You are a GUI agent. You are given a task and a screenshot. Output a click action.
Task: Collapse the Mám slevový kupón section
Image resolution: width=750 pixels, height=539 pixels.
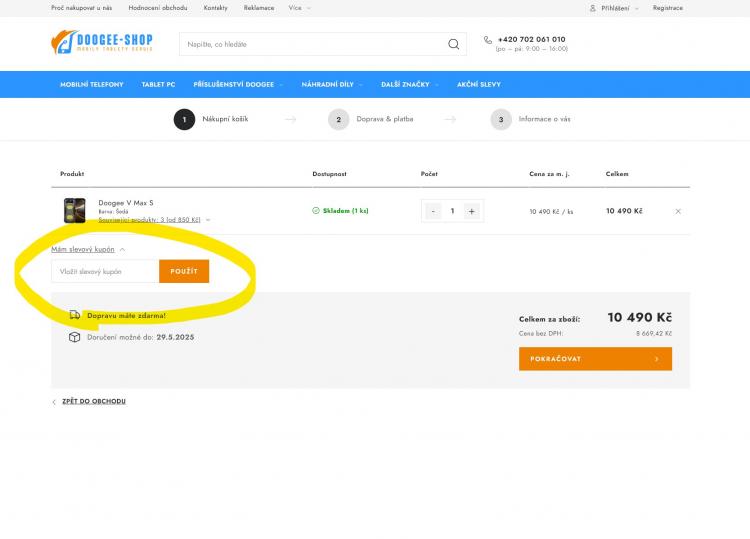(x=88, y=249)
